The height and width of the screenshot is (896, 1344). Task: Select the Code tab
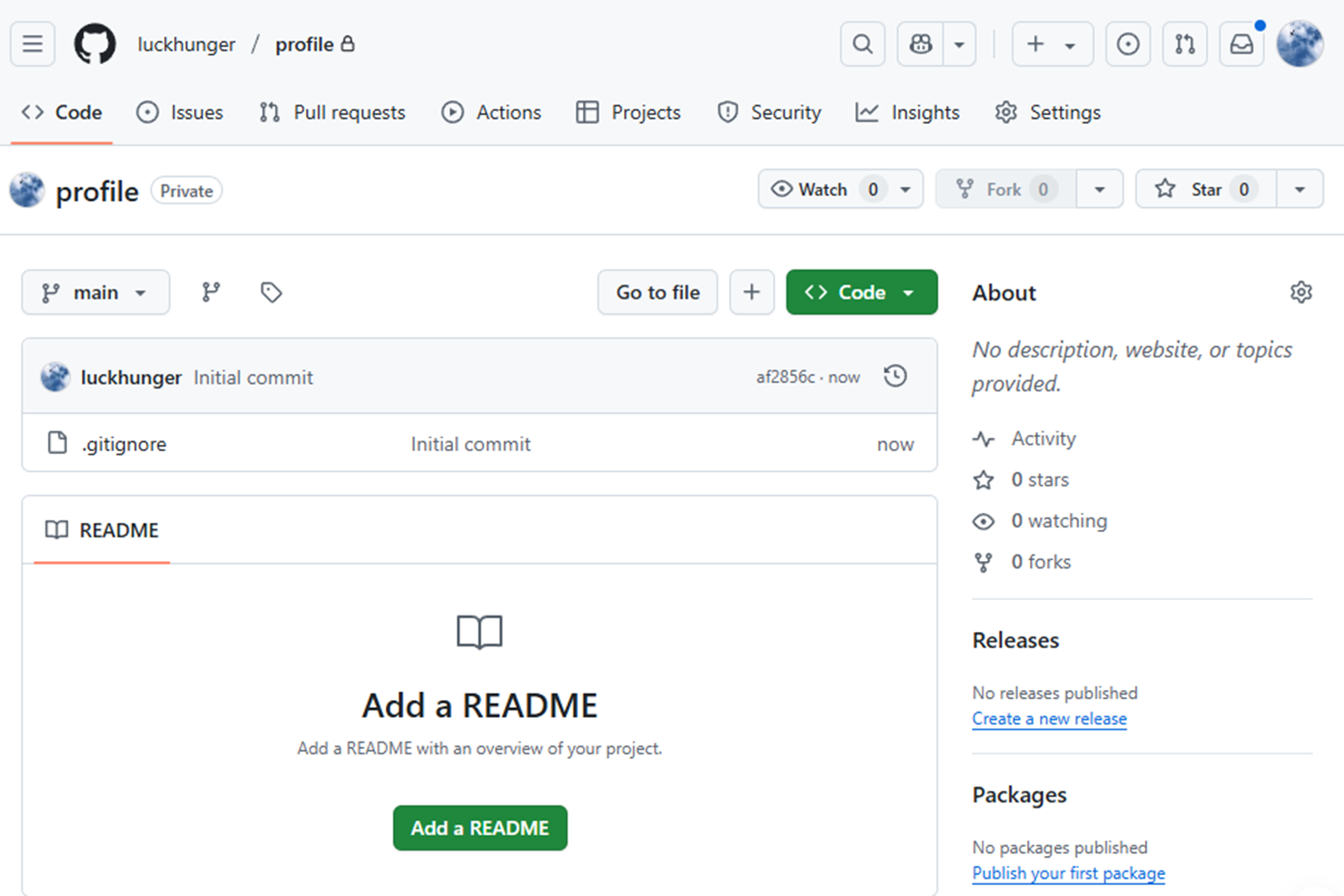[62, 113]
